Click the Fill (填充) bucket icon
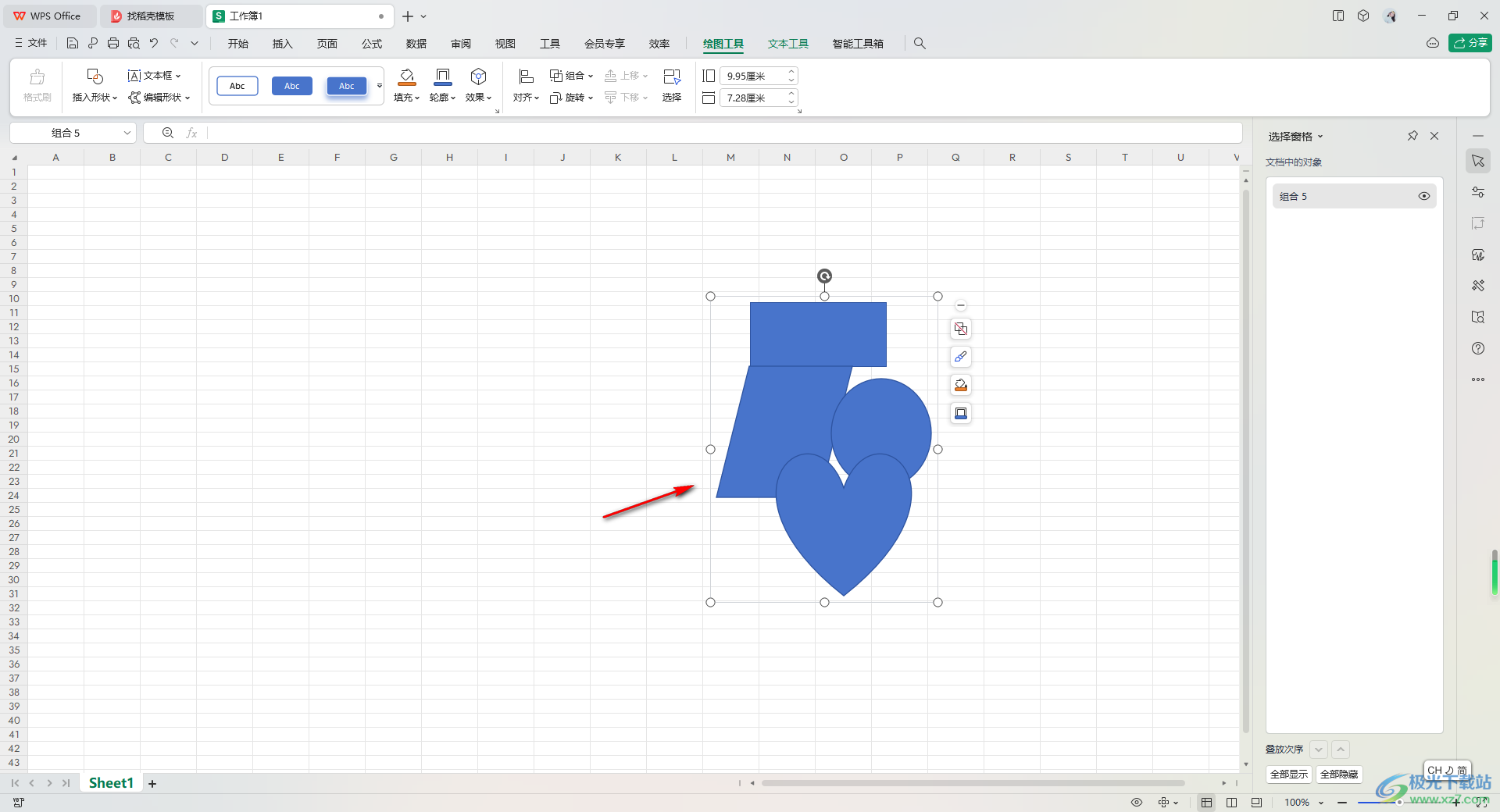1500x812 pixels. [x=406, y=77]
